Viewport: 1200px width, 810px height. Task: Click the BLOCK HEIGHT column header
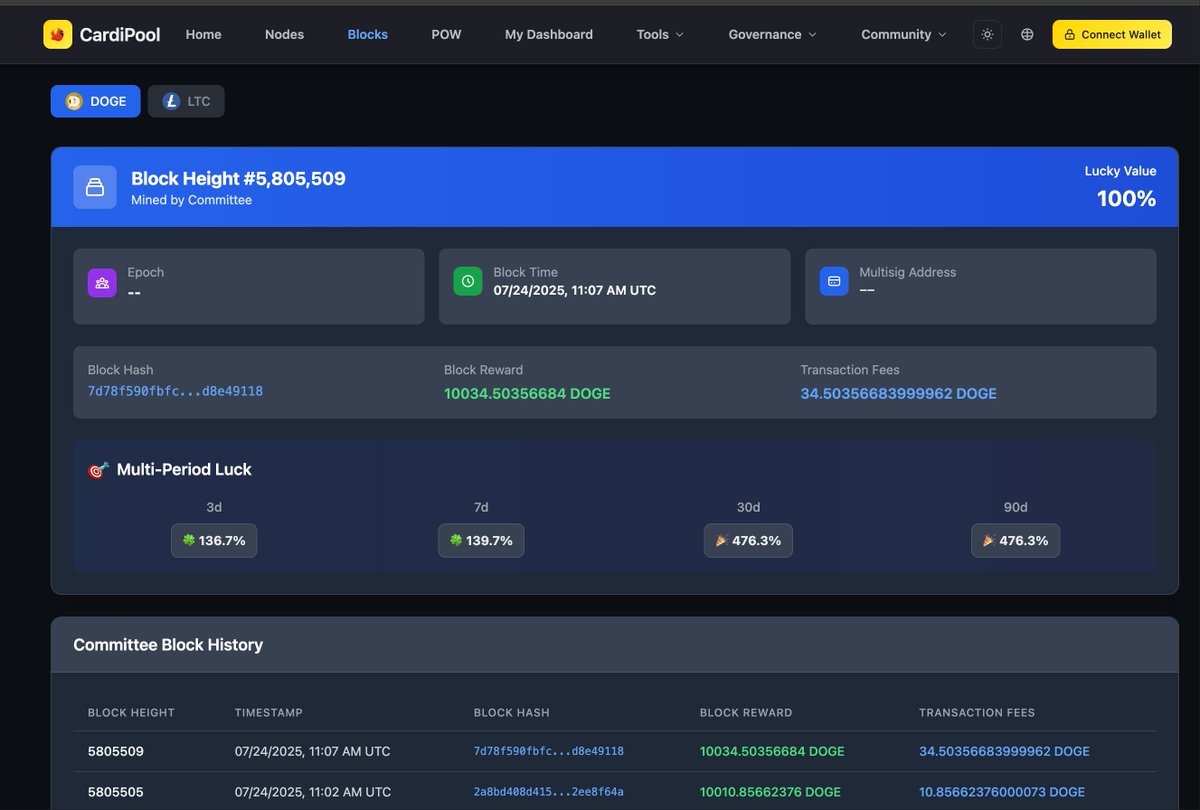[131, 713]
